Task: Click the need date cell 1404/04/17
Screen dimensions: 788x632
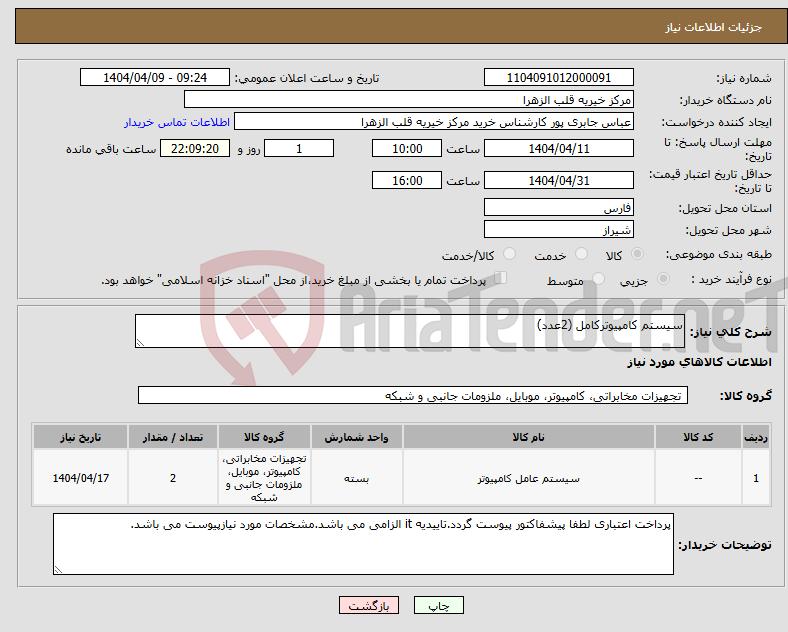Action: tap(80, 478)
